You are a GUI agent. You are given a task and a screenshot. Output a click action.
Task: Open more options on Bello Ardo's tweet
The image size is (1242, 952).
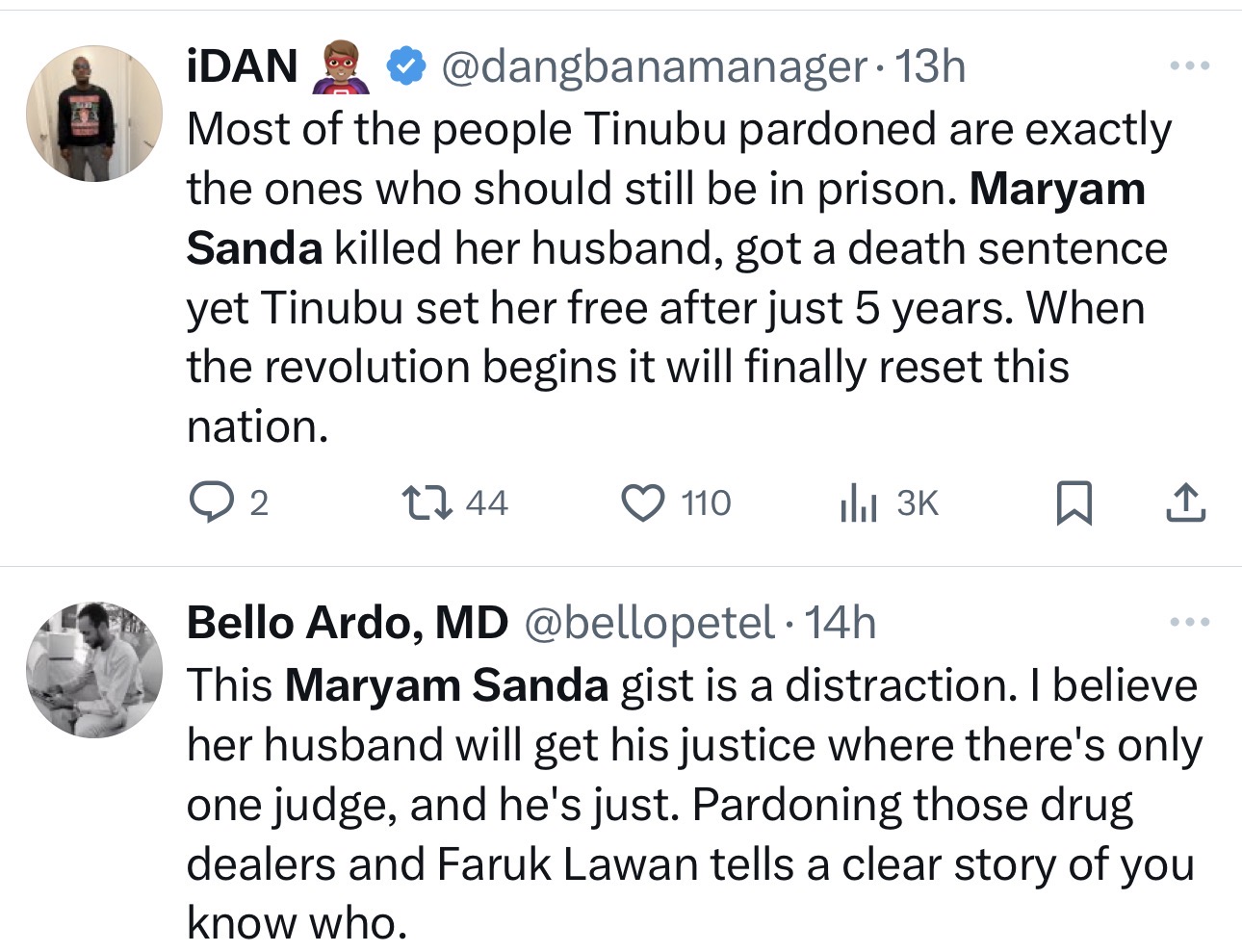coord(1189,622)
